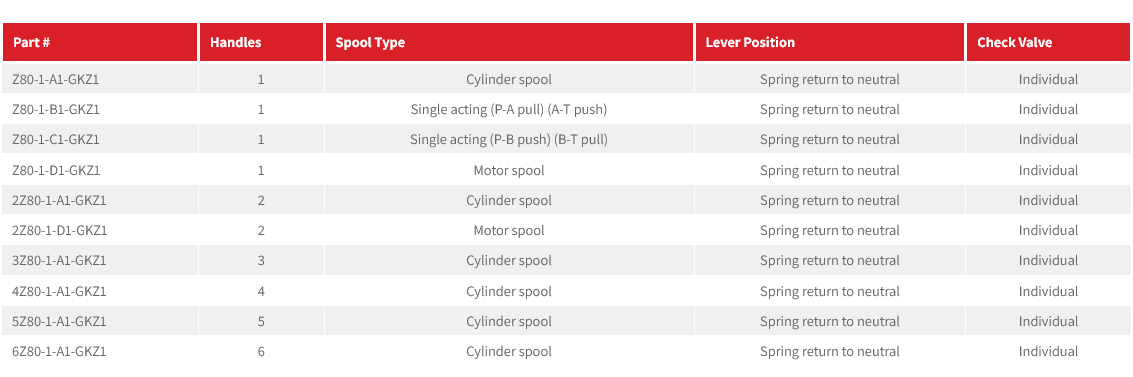Select part number 2Z80-1-D1-GKZ1
Image resolution: width=1133 pixels, height=377 pixels.
[60, 230]
